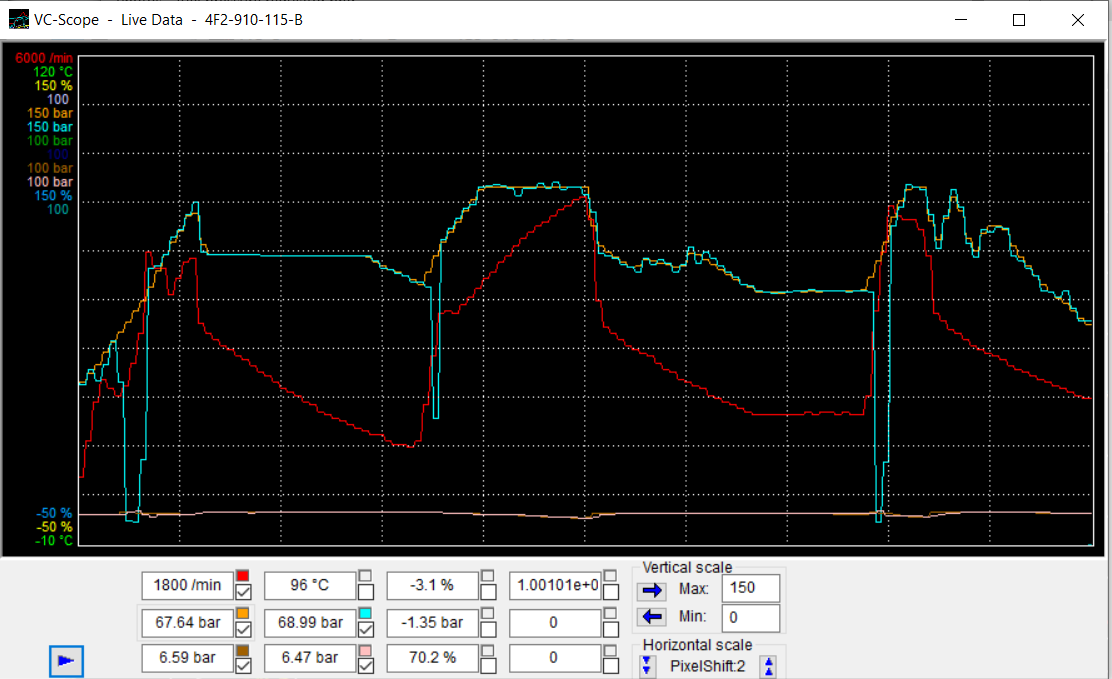The height and width of the screenshot is (679, 1112).
Task: Pick the orange swatch for 67.64 bar
Action: coord(243,613)
